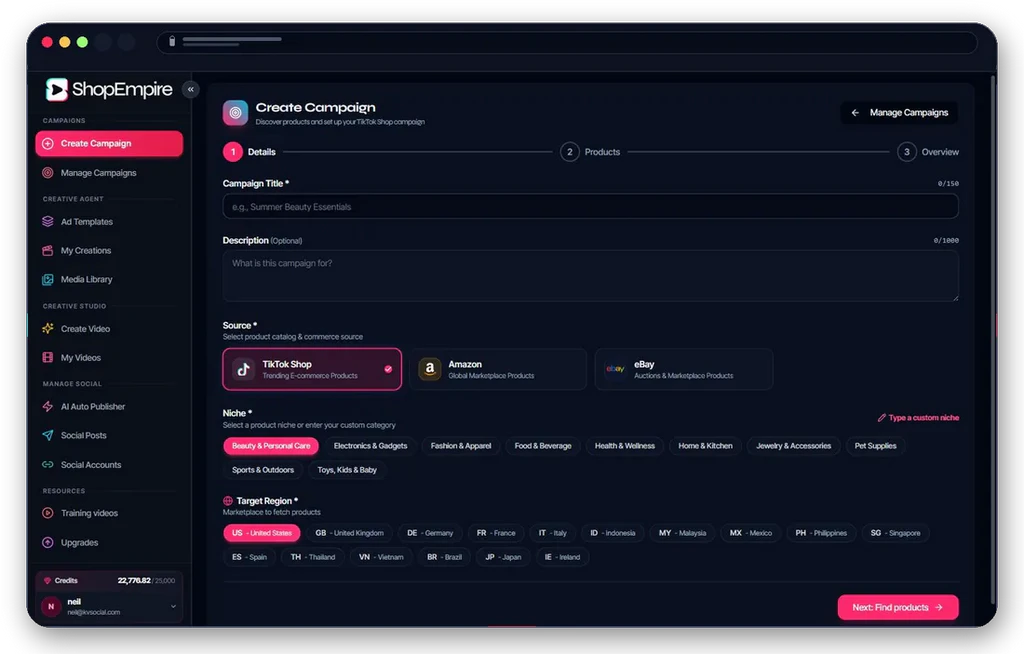Select the Fashion & Apparel niche

(461, 446)
